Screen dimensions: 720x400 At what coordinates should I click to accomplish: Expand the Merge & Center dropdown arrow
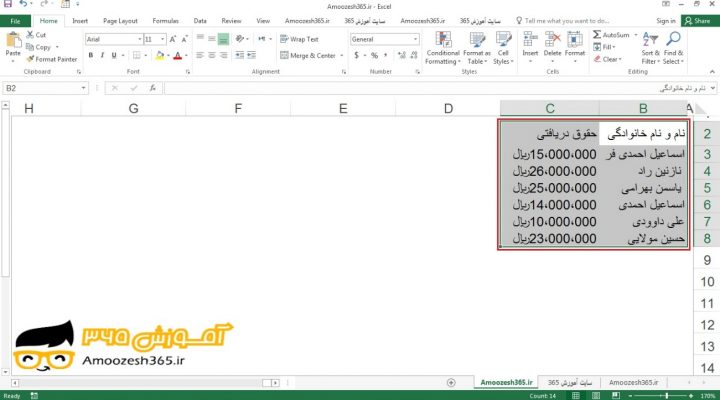342,56
